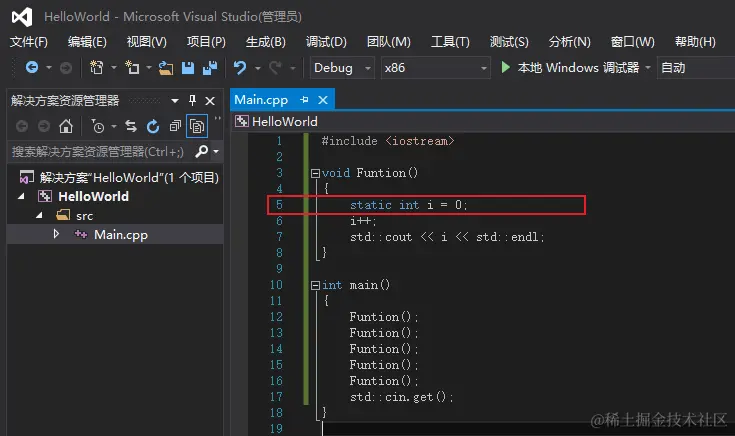Open the add new item dropdown arrow
Screen dimensions: 735x436
pos(149,68)
